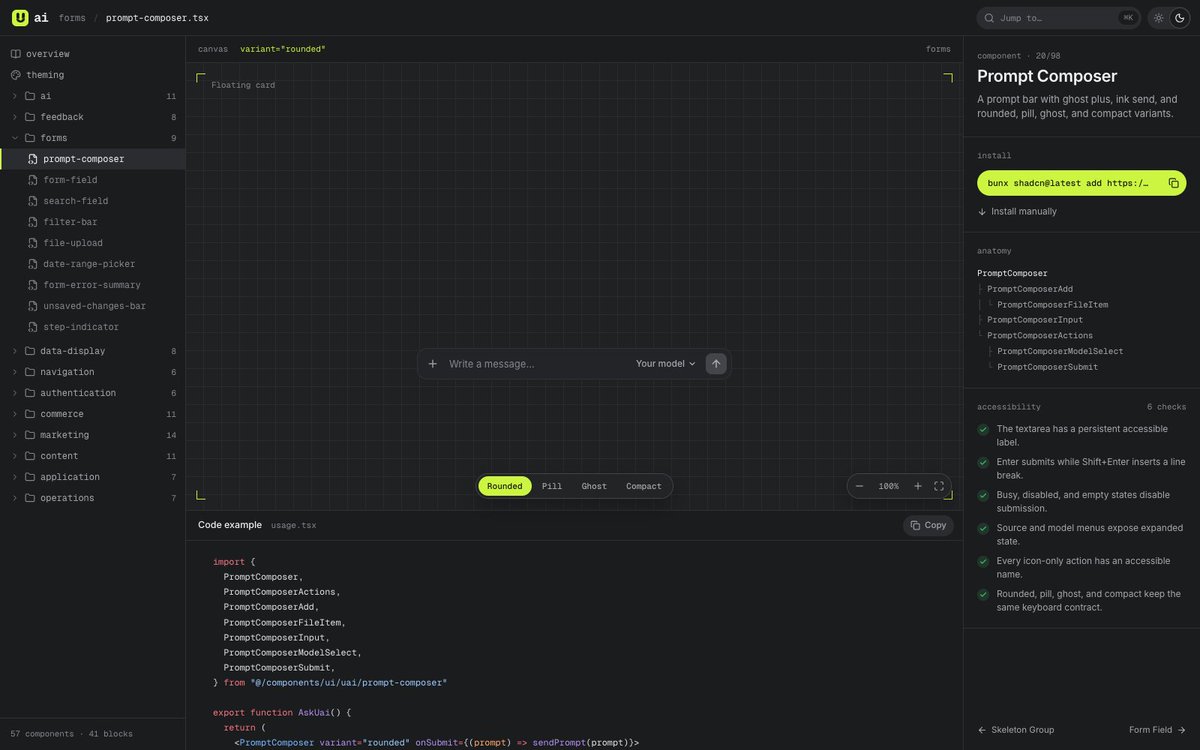The height and width of the screenshot is (750, 1200).
Task: Click the date-range-picker file icon
Action: tap(33, 264)
